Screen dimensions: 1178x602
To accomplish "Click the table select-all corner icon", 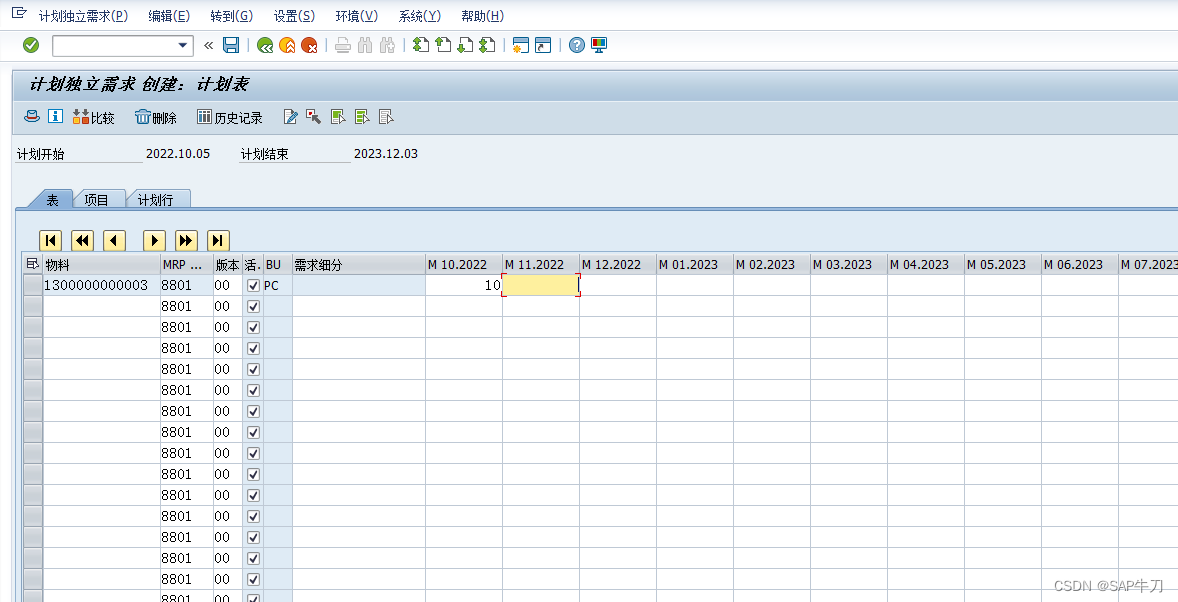I will (32, 264).
